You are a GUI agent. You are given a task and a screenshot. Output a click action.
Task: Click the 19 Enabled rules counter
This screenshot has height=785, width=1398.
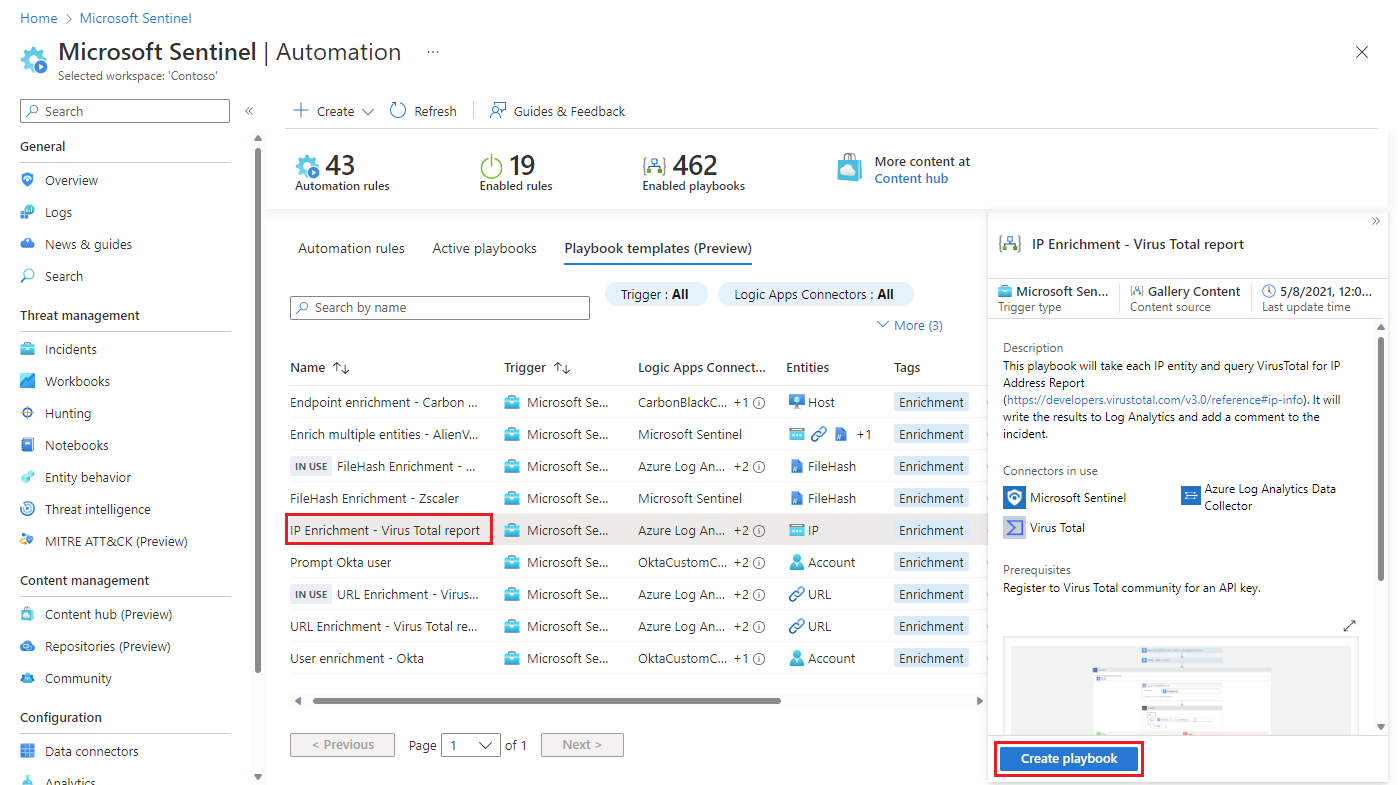coord(516,172)
